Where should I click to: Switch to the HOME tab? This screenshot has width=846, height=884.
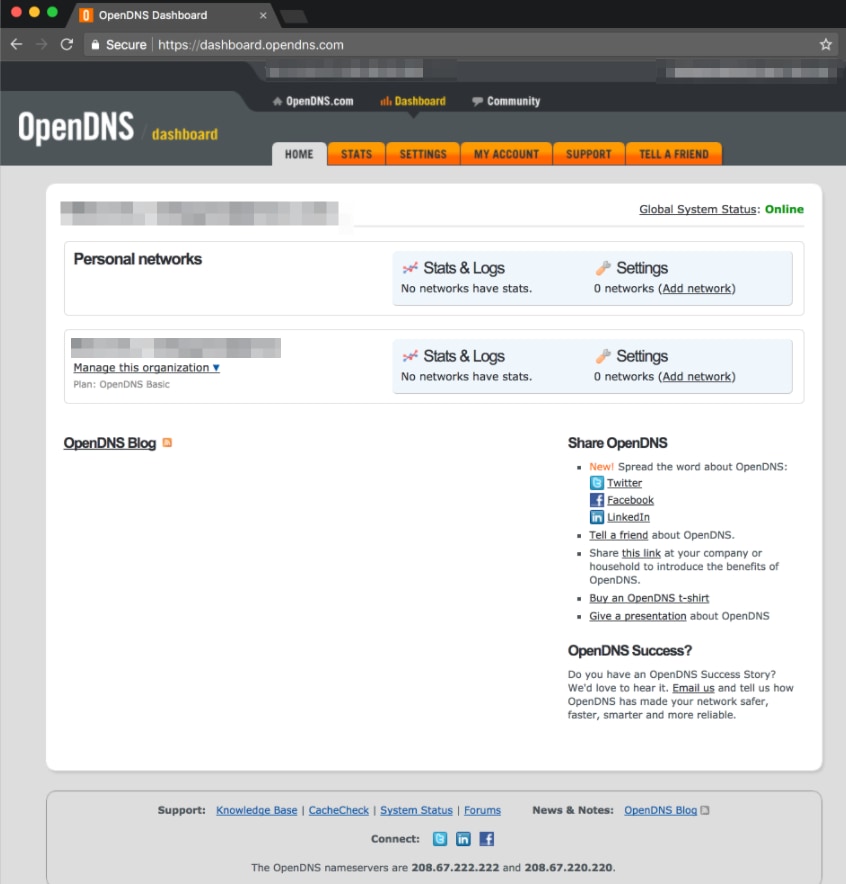coord(299,154)
